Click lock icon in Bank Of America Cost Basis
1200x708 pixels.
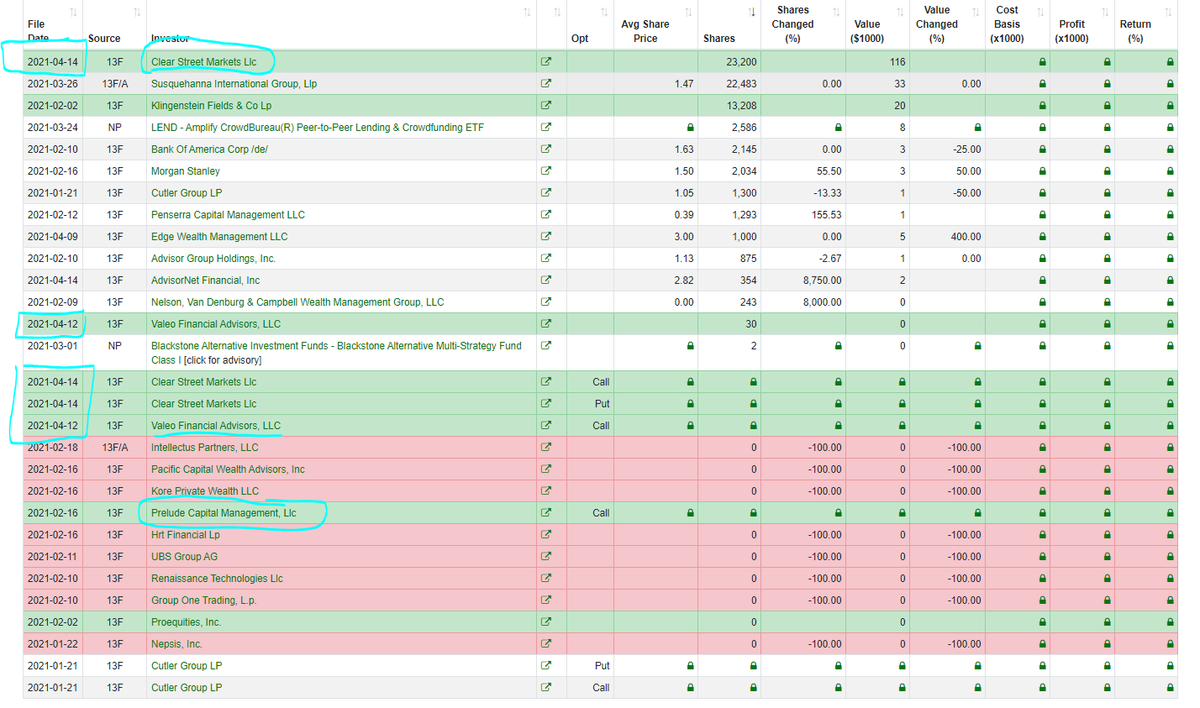1042,149
